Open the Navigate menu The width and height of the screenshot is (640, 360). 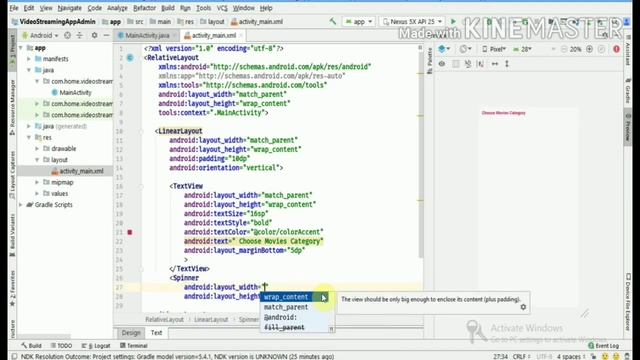click(x=69, y=8)
